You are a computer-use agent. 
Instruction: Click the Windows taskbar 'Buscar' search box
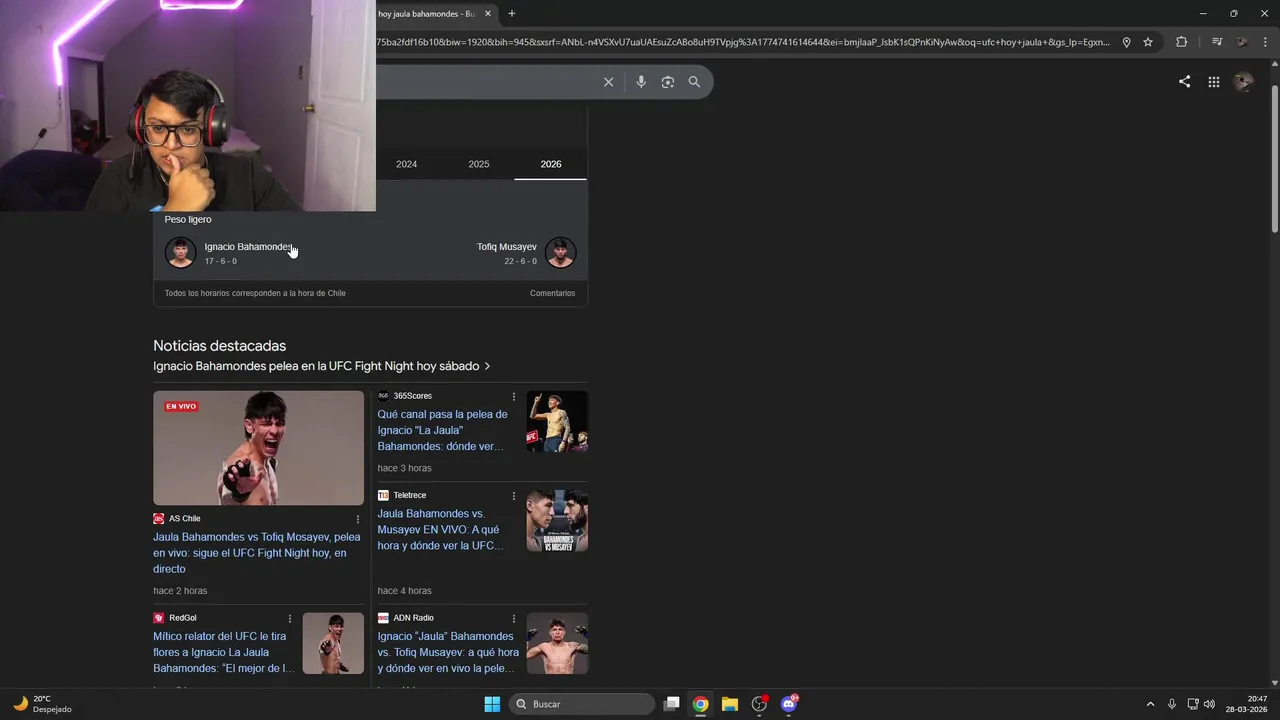(x=582, y=704)
